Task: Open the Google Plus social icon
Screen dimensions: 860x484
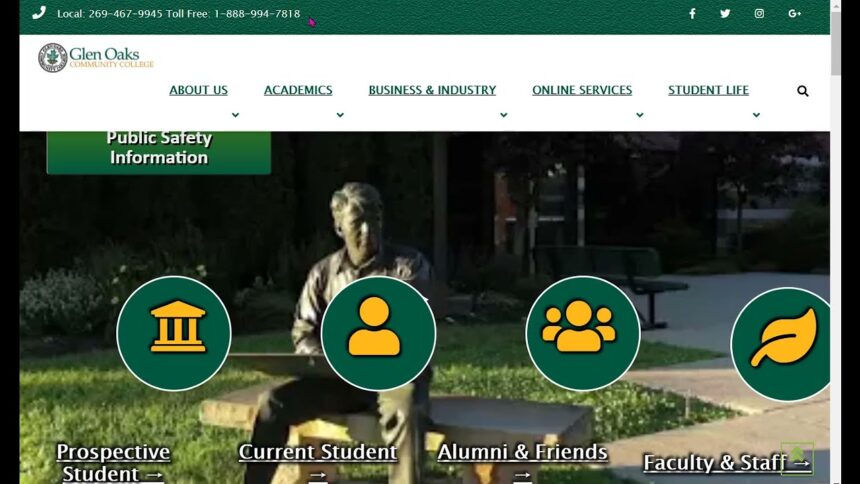Action: coord(794,14)
